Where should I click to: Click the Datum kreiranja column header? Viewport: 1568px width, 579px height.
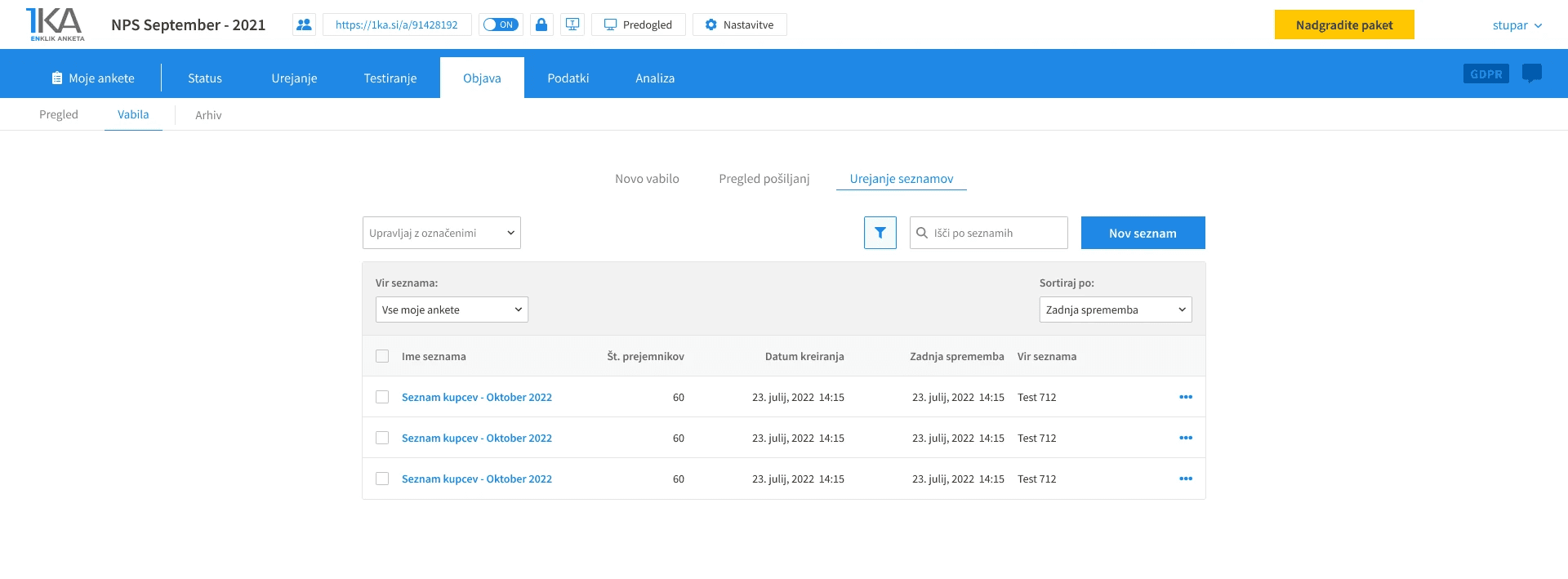pos(804,356)
